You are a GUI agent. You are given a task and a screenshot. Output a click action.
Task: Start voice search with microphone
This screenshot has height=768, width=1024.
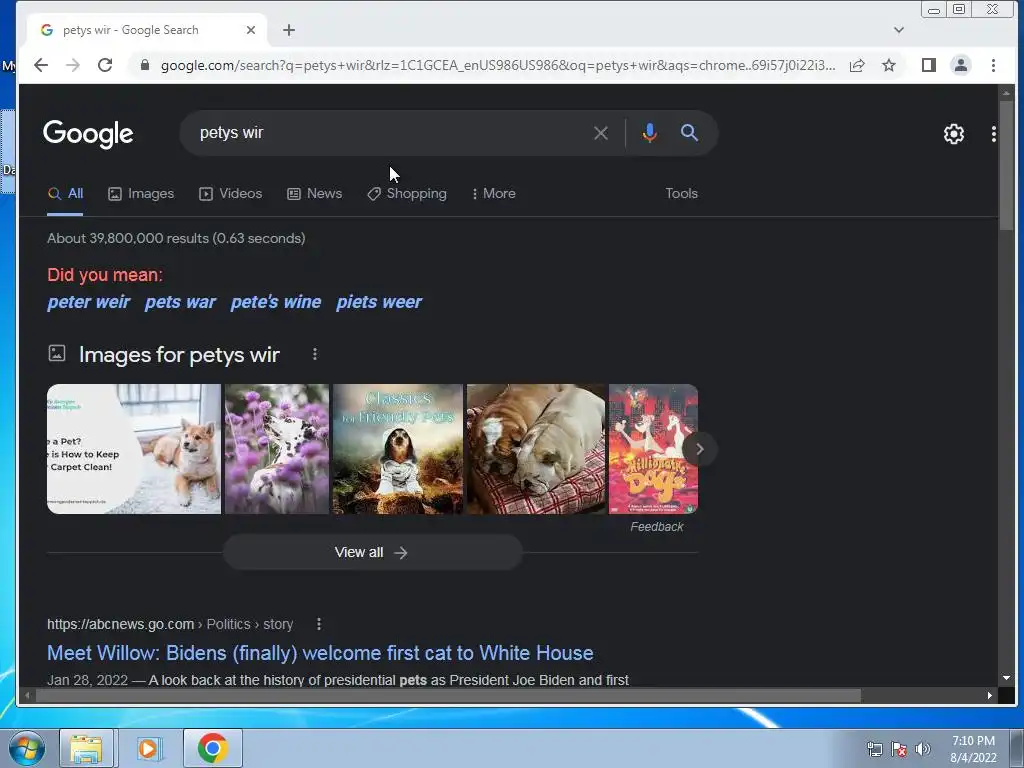click(649, 133)
